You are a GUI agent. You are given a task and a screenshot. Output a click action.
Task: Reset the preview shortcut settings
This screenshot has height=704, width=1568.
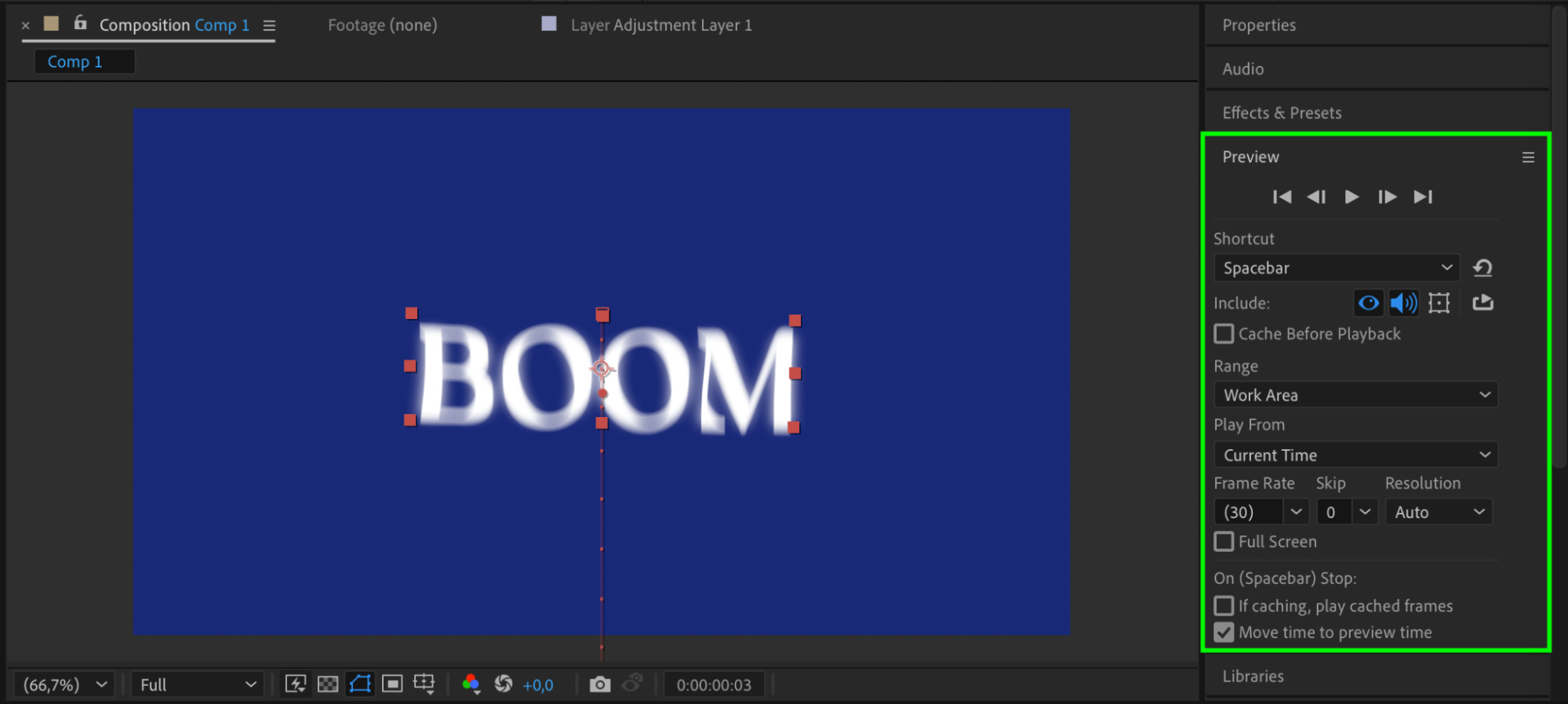coord(1483,268)
